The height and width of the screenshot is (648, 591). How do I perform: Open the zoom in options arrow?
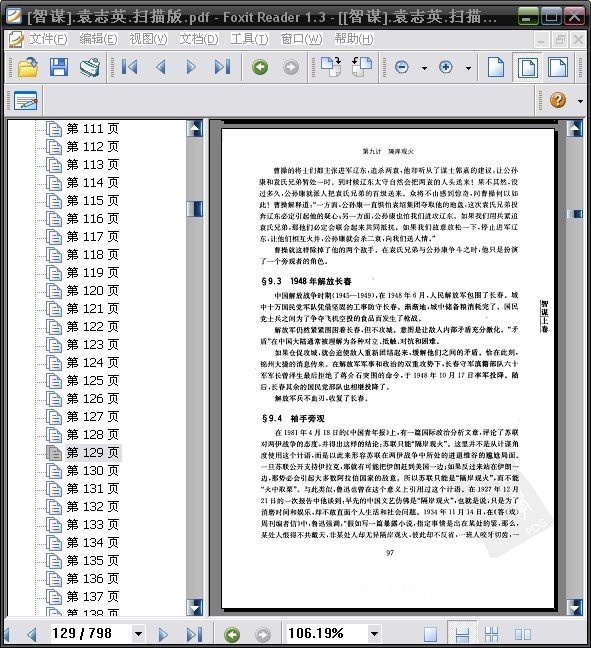tap(468, 68)
